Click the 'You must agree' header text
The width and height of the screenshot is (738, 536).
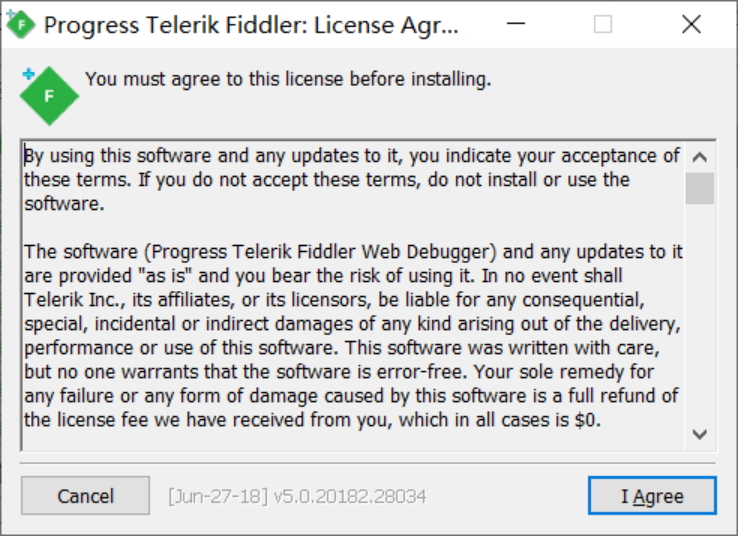tap(288, 79)
